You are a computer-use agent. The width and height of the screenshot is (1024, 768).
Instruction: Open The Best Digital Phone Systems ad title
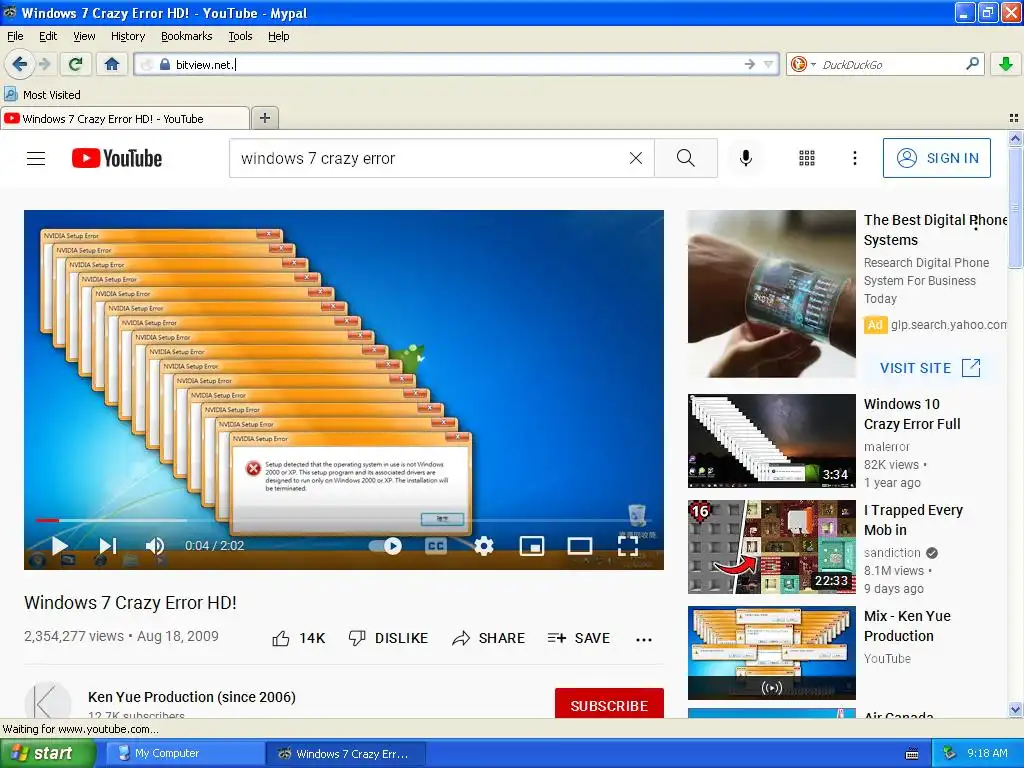pyautogui.click(x=935, y=230)
